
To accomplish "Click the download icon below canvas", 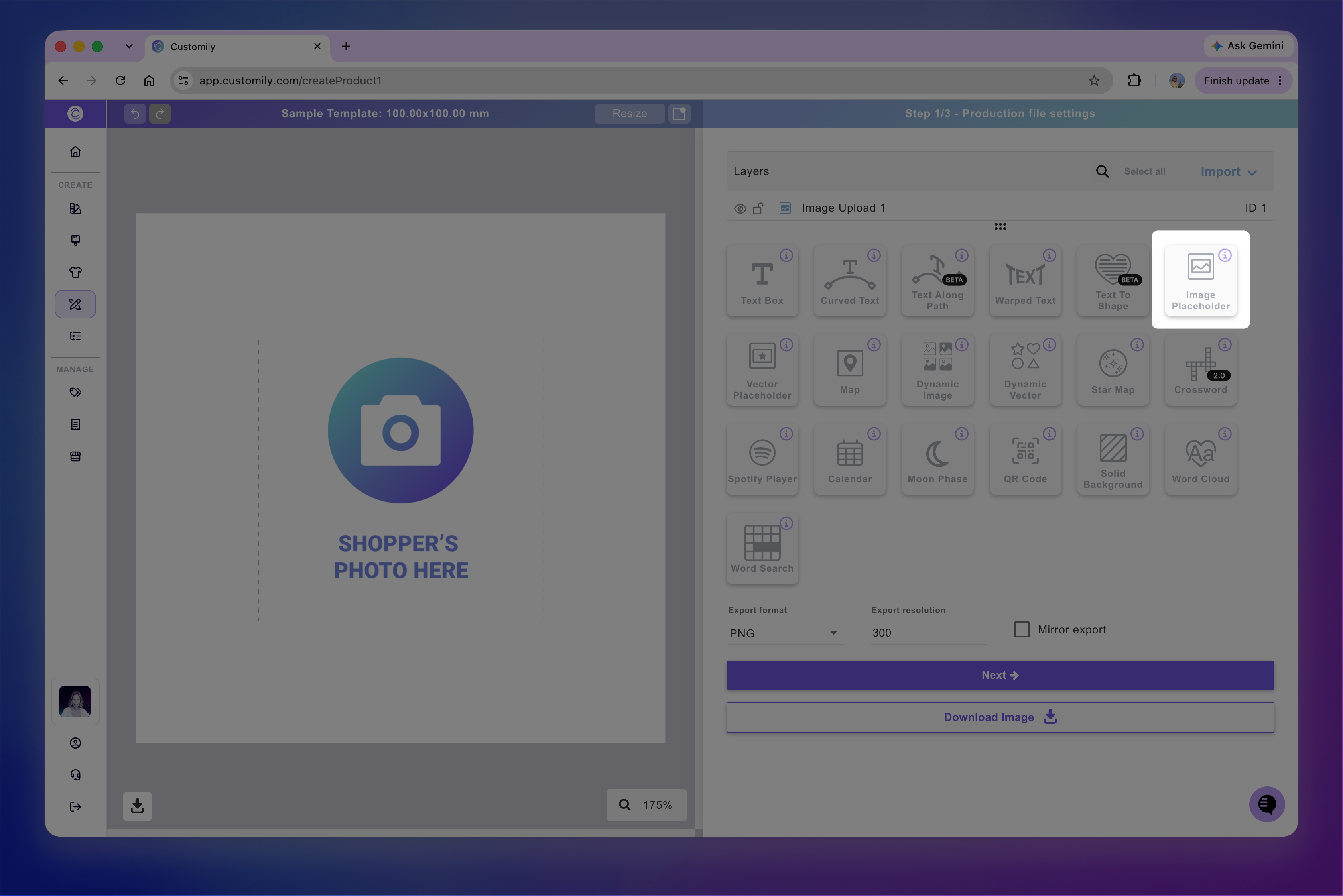I will coord(137,806).
